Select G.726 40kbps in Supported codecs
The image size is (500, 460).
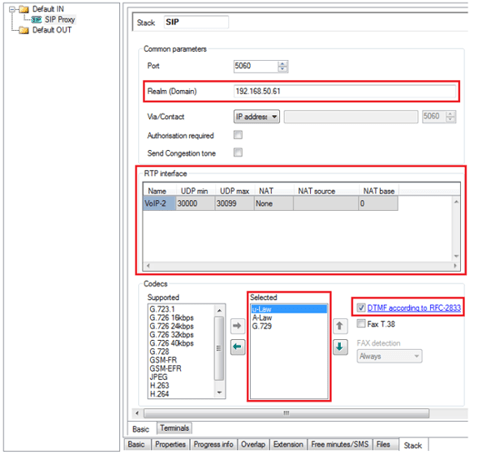(182, 343)
